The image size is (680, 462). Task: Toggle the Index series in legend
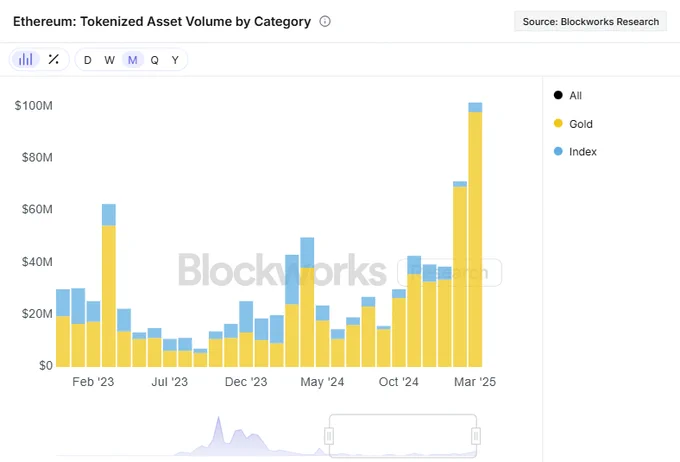(x=575, y=151)
